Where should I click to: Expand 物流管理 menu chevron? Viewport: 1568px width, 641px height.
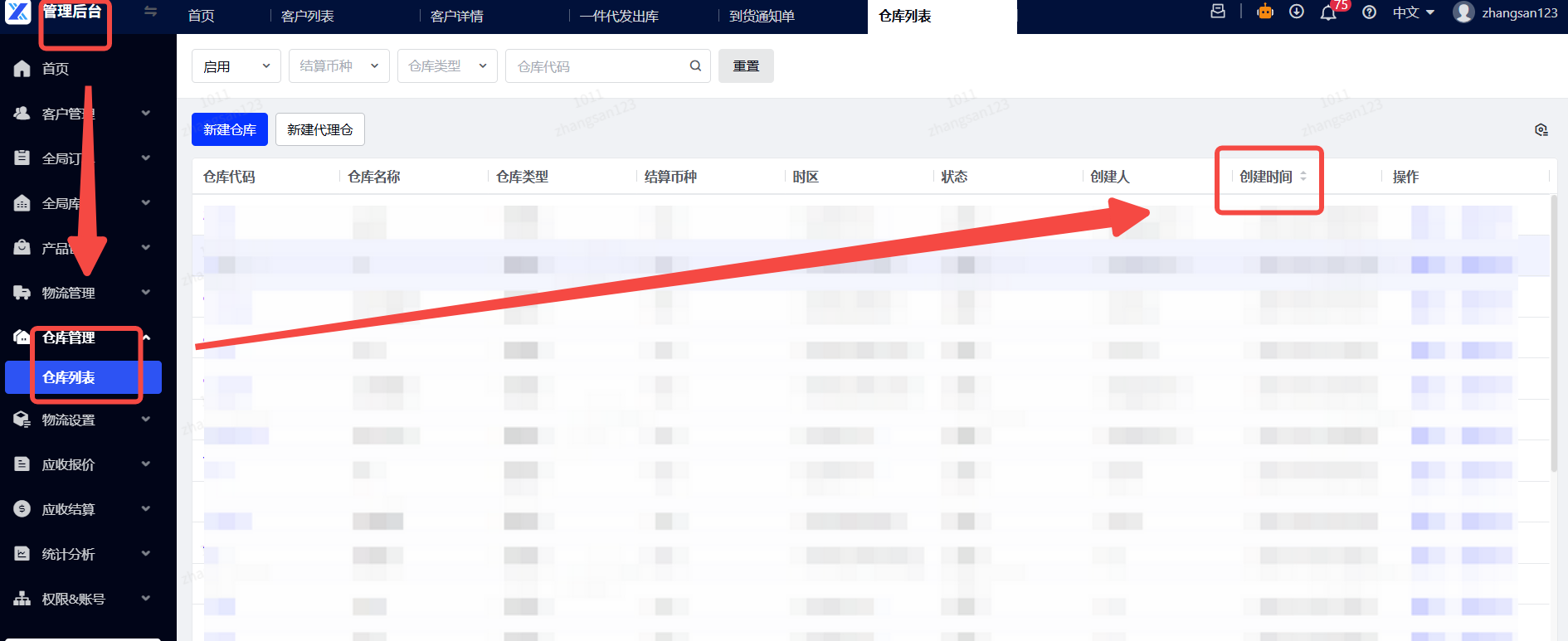[146, 293]
